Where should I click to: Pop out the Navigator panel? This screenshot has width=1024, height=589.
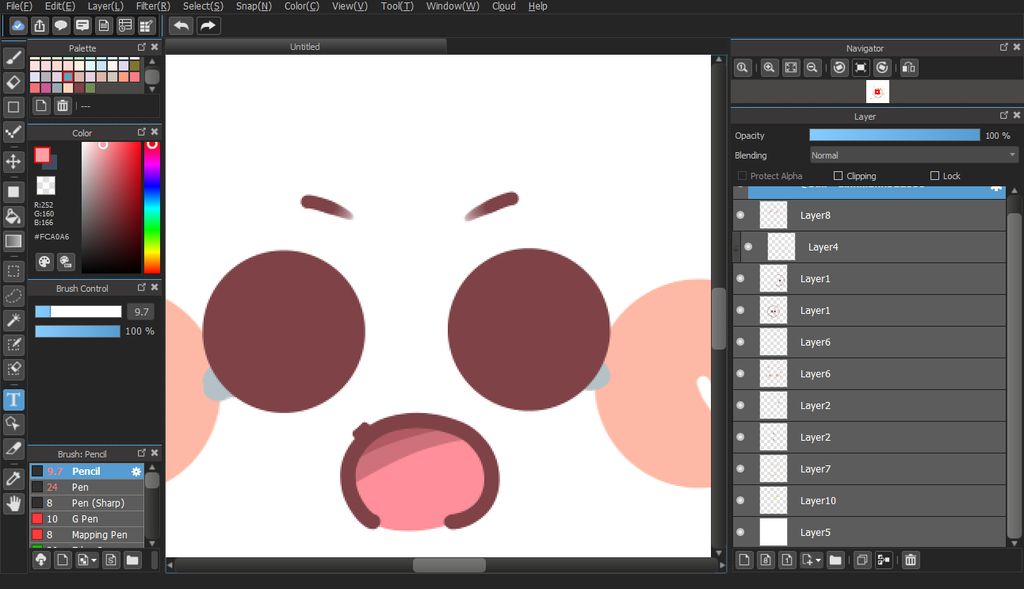1004,47
